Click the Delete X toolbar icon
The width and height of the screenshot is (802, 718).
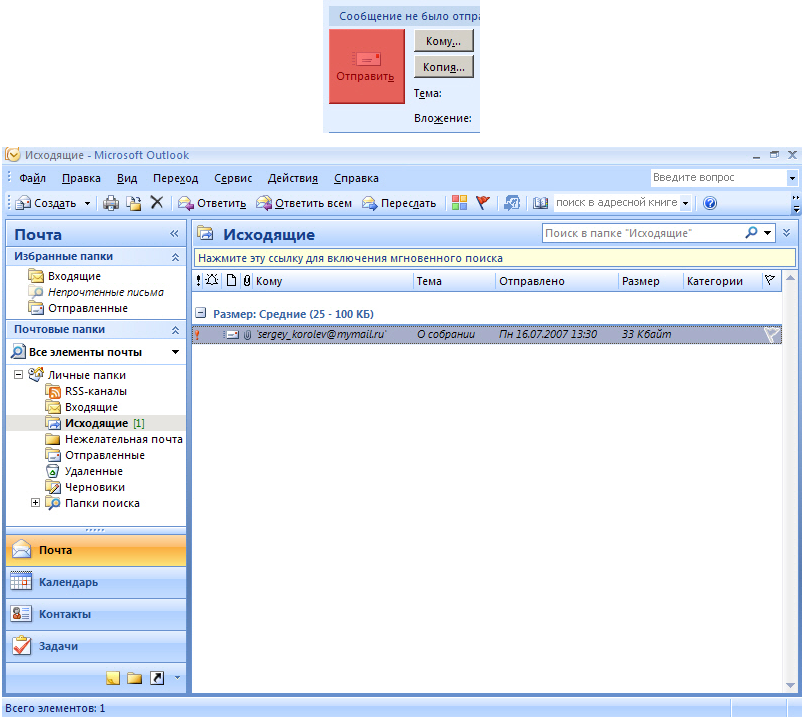[x=157, y=203]
